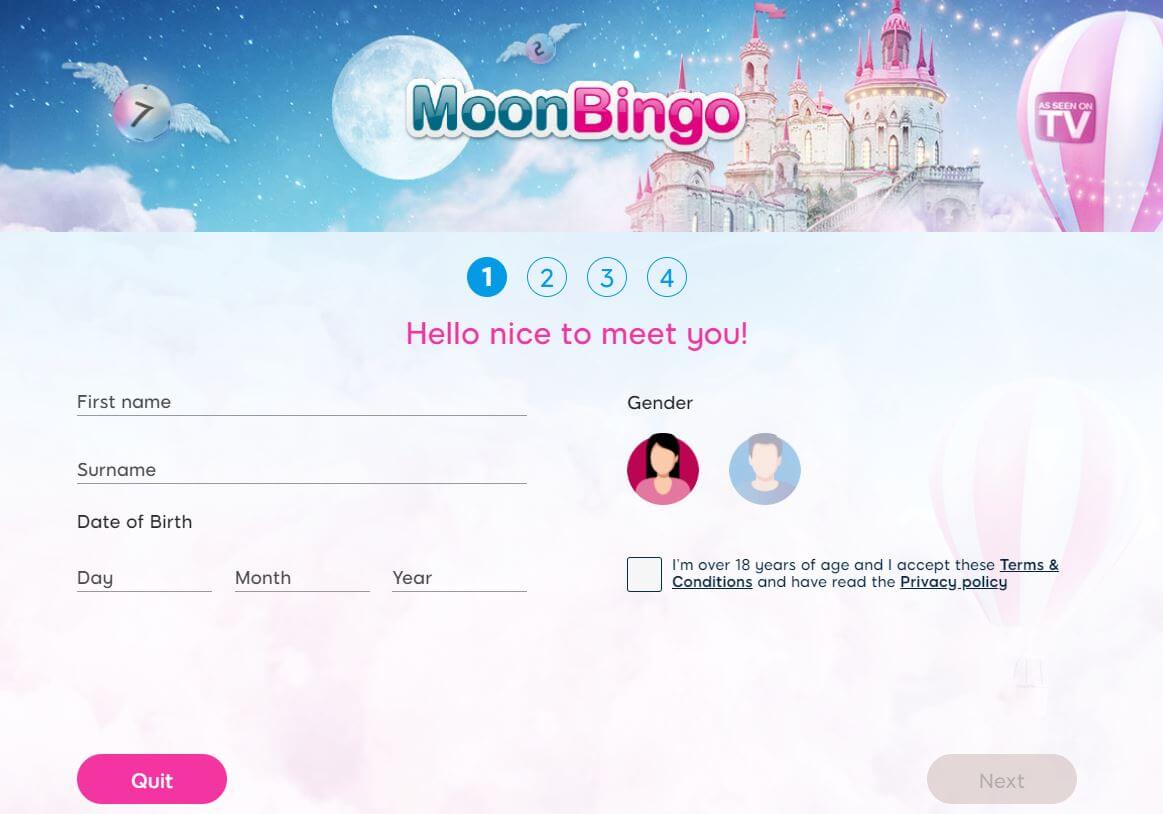Click the greyed-out Next button
This screenshot has width=1163, height=814.
coord(1001,779)
